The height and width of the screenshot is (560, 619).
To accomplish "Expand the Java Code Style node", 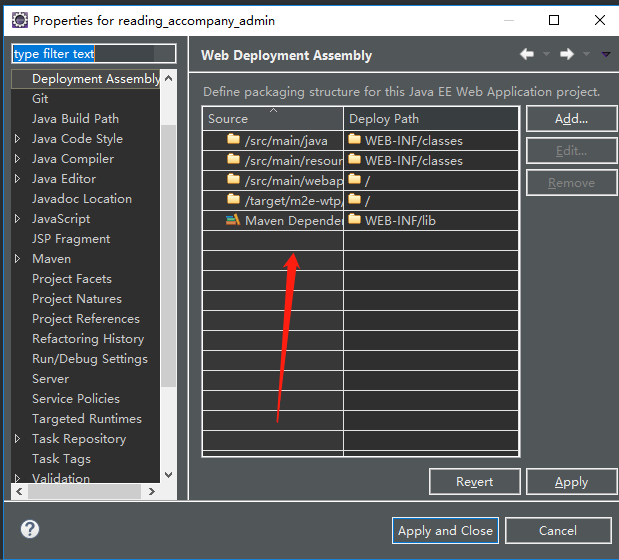I will pyautogui.click(x=17, y=139).
